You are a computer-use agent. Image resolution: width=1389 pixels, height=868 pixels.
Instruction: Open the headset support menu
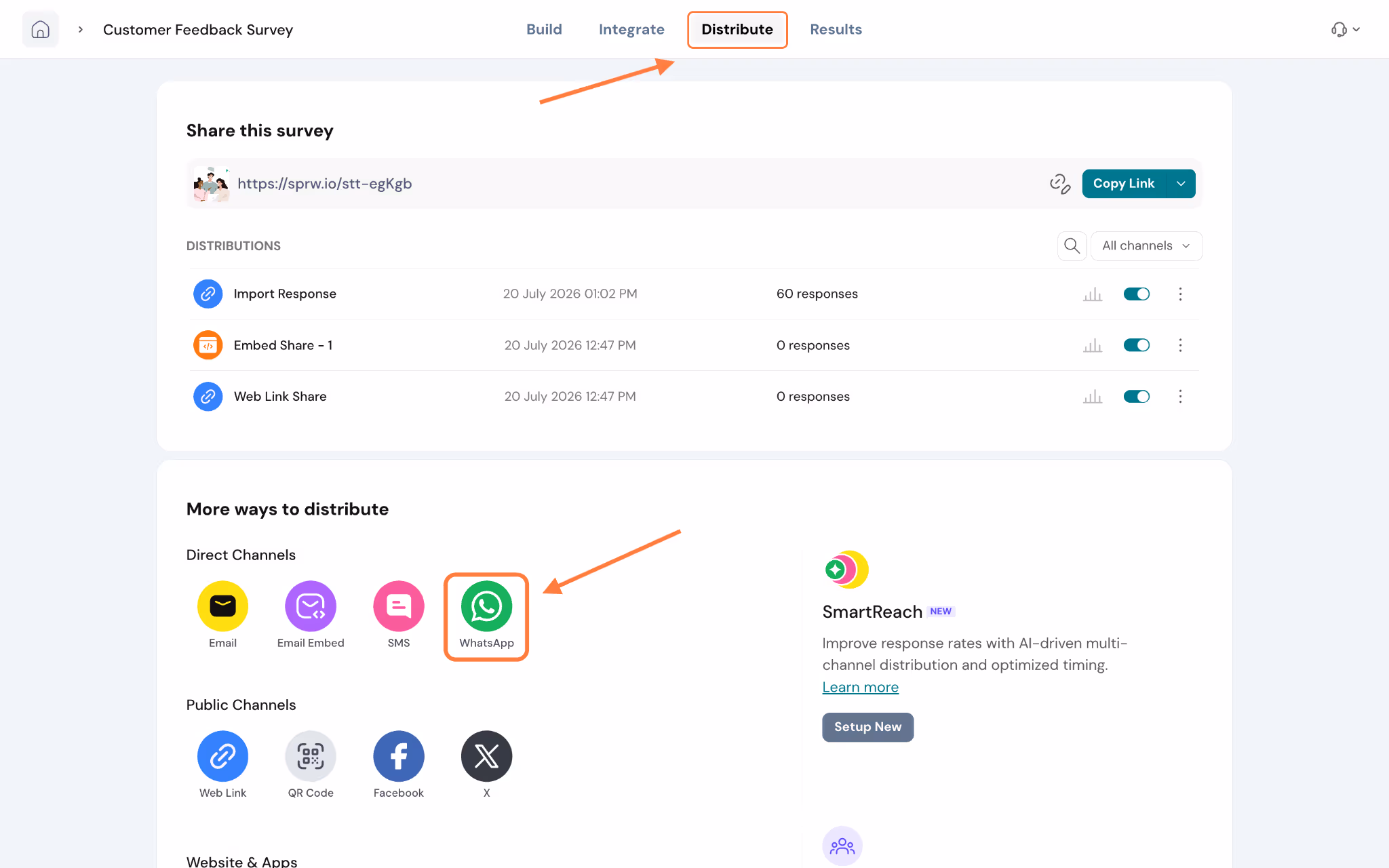pos(1346,29)
